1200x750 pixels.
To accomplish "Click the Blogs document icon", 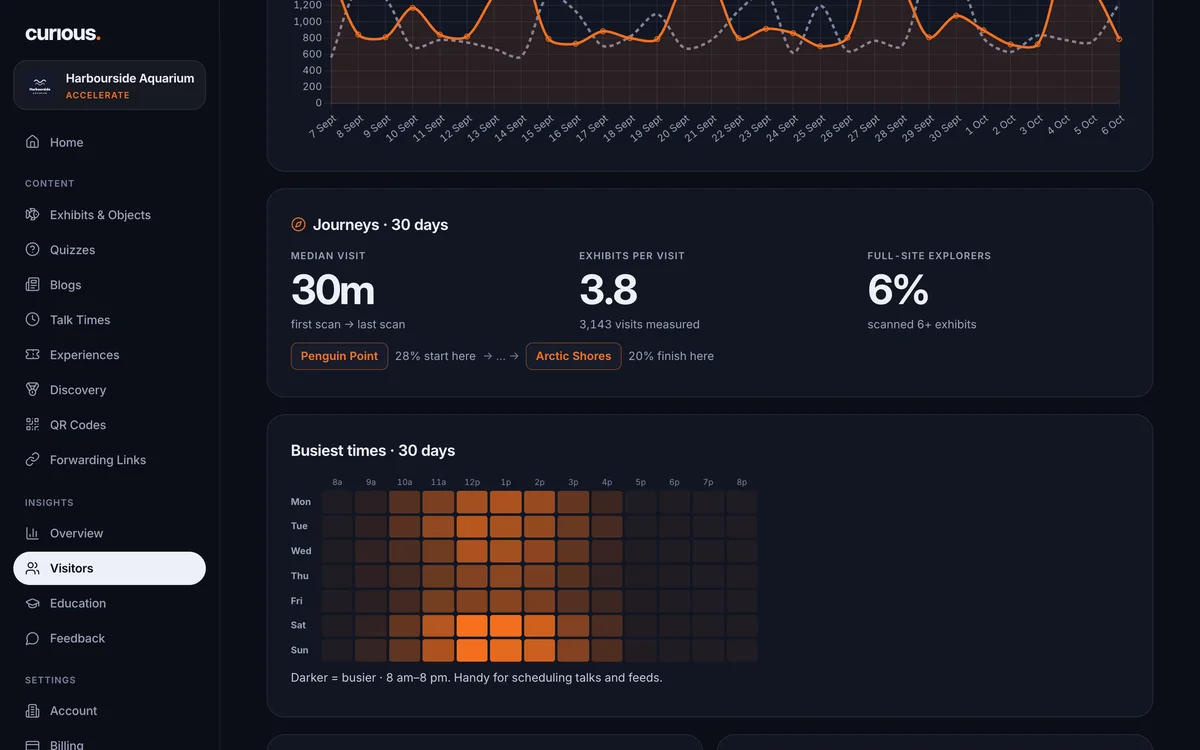I will click(x=33, y=285).
